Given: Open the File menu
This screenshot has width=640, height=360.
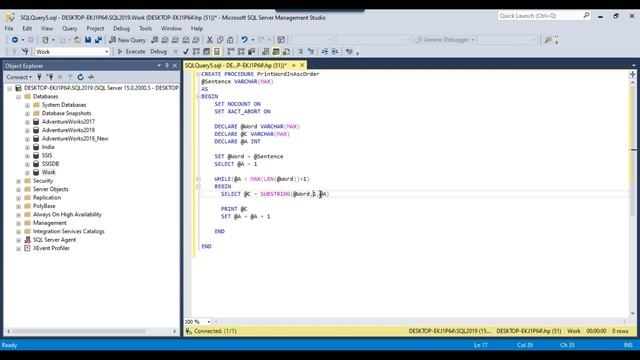Looking at the screenshot, I should coord(9,28).
